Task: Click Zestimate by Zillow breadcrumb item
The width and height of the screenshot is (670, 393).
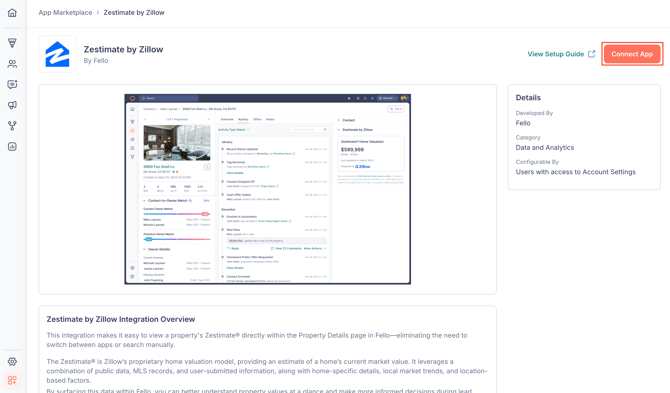Action: point(134,12)
